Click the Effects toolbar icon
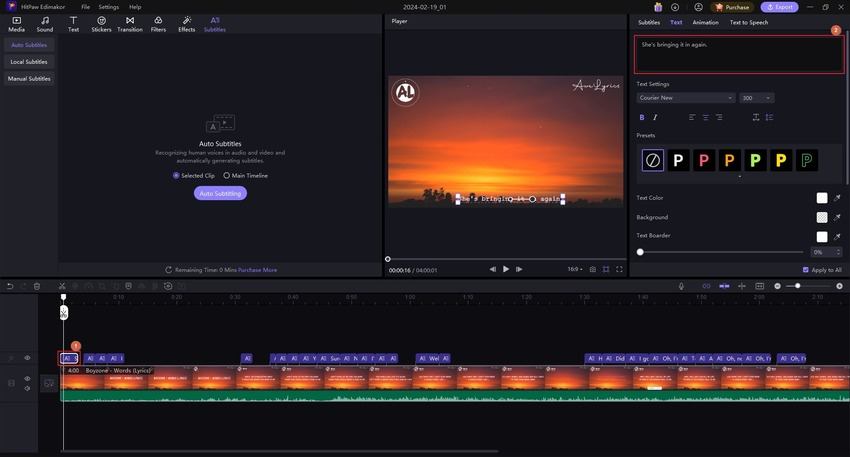 (x=186, y=24)
